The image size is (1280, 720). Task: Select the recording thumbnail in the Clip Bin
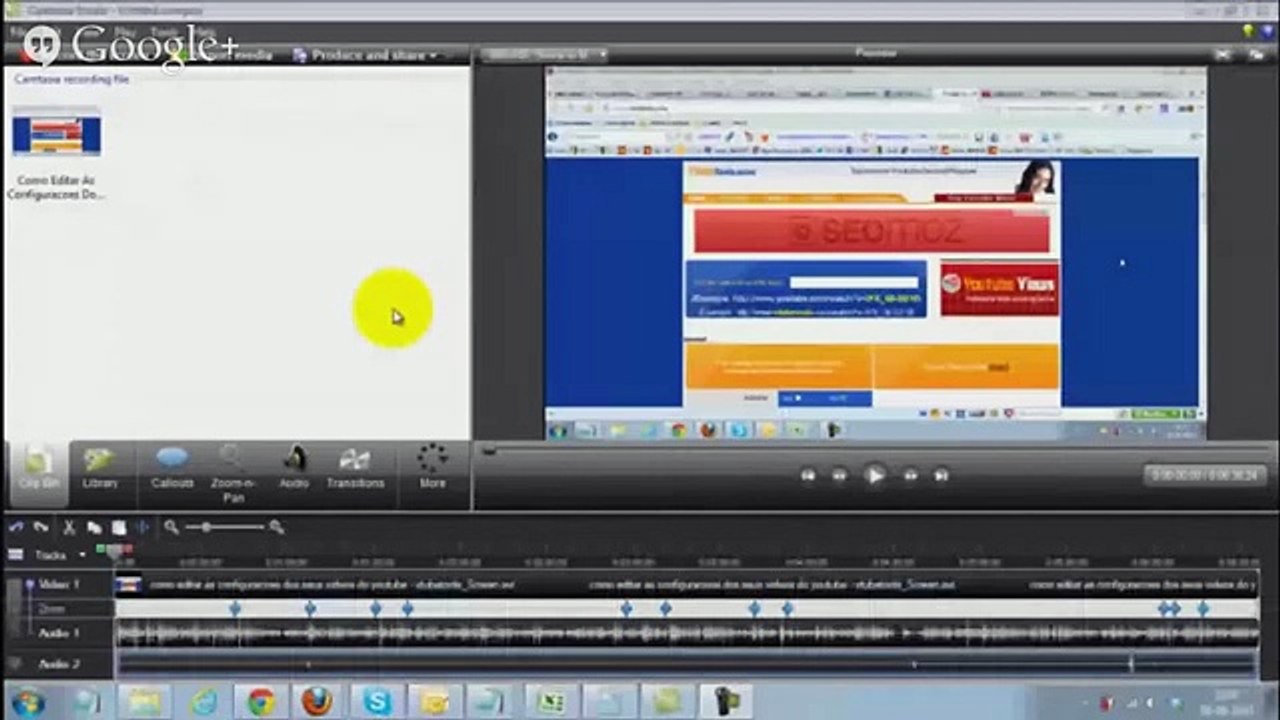click(x=56, y=132)
